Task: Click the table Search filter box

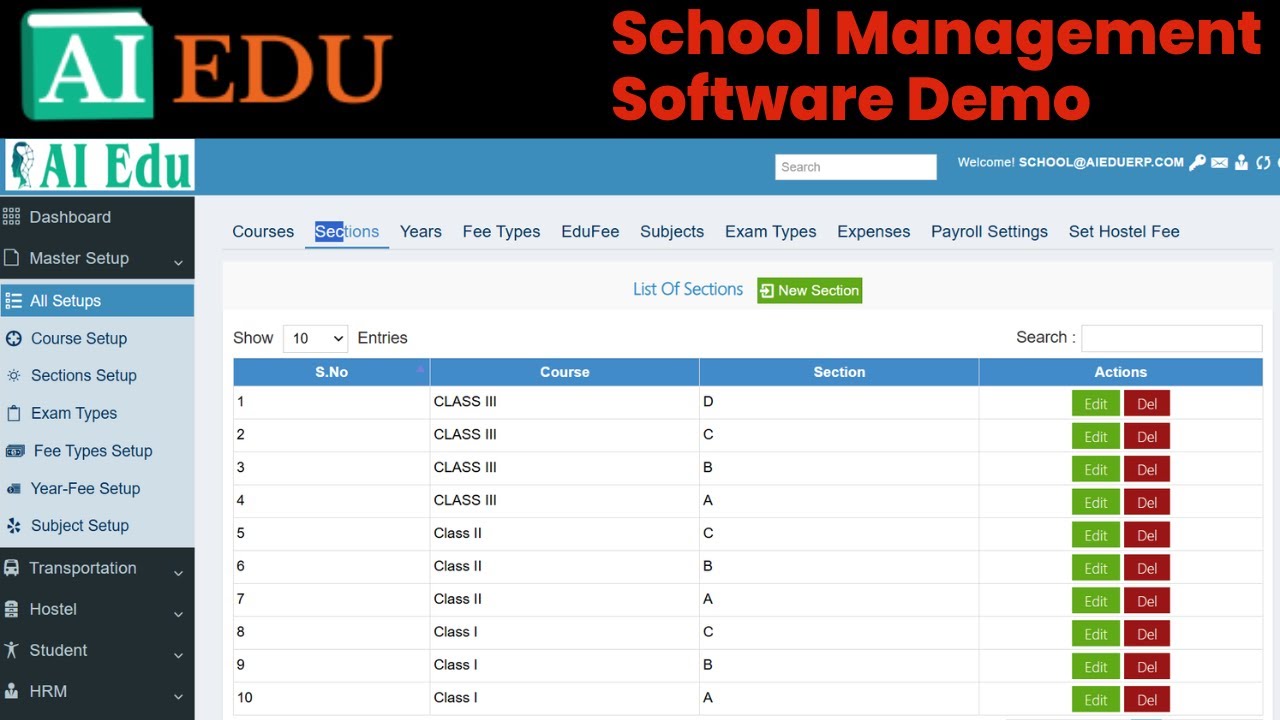Action: (1171, 338)
